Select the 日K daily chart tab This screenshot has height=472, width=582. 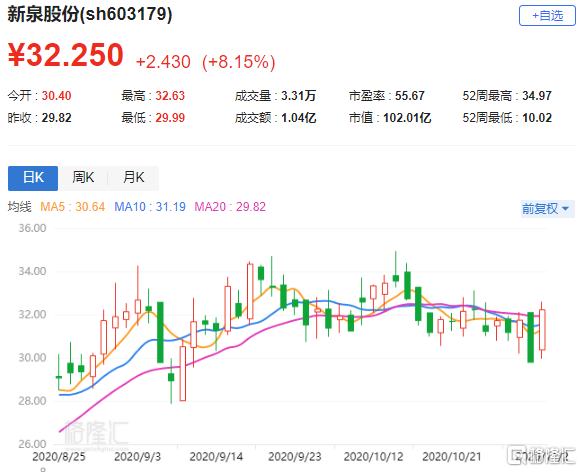click(33, 178)
